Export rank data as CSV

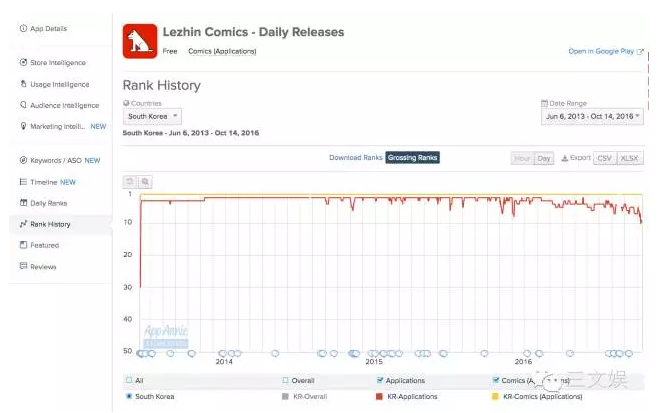coord(604,158)
